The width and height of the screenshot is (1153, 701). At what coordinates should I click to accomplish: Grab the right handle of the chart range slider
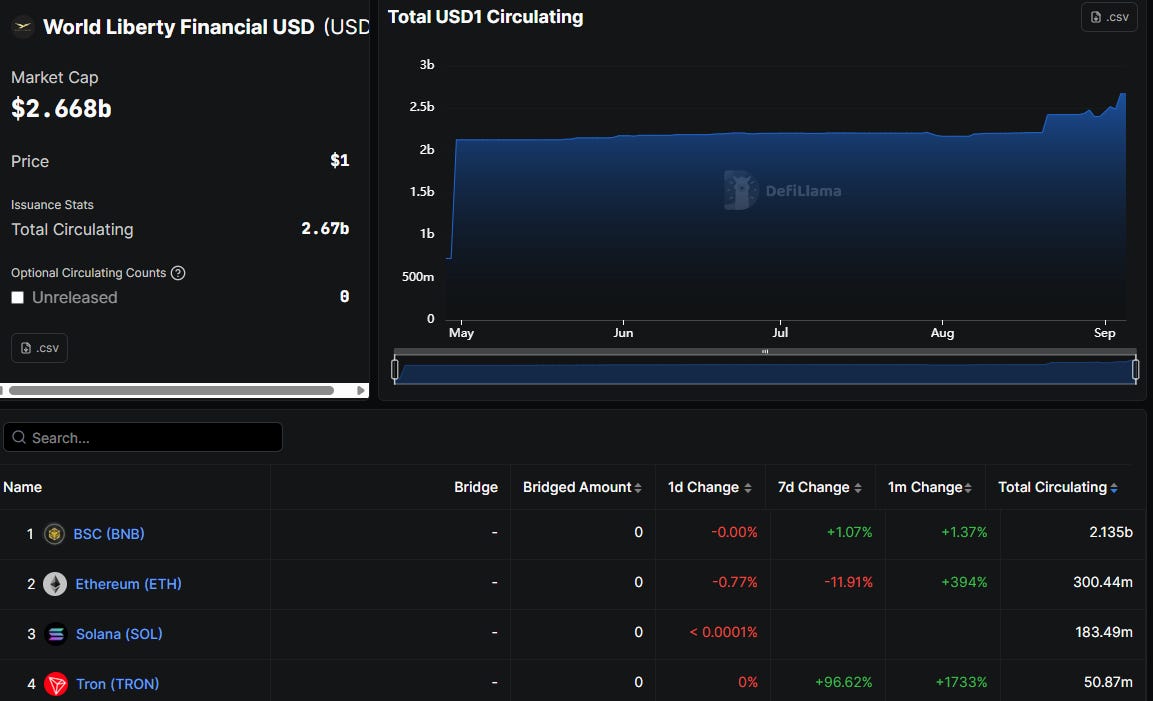coord(1135,369)
